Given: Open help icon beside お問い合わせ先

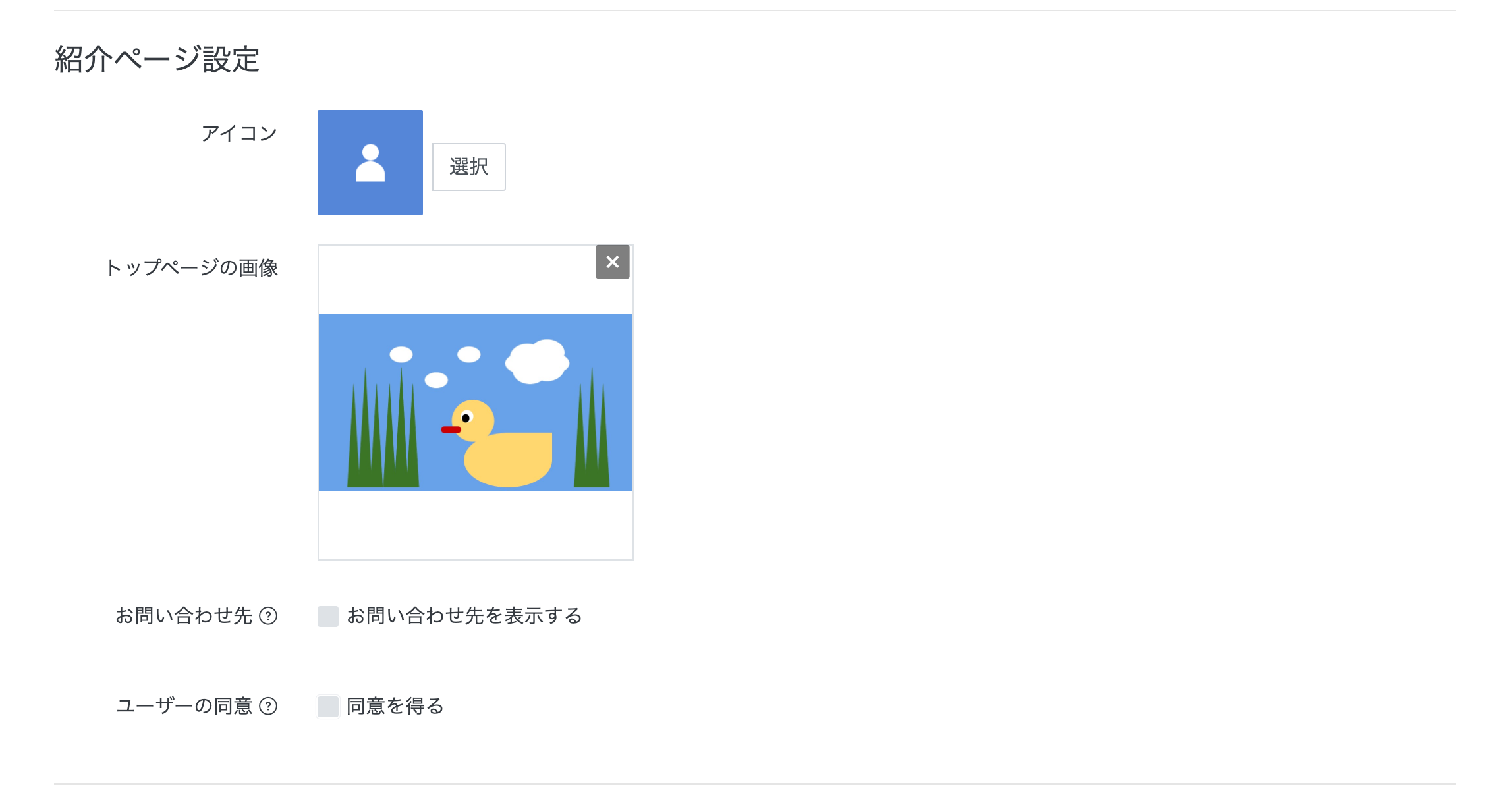Looking at the screenshot, I should tap(268, 616).
